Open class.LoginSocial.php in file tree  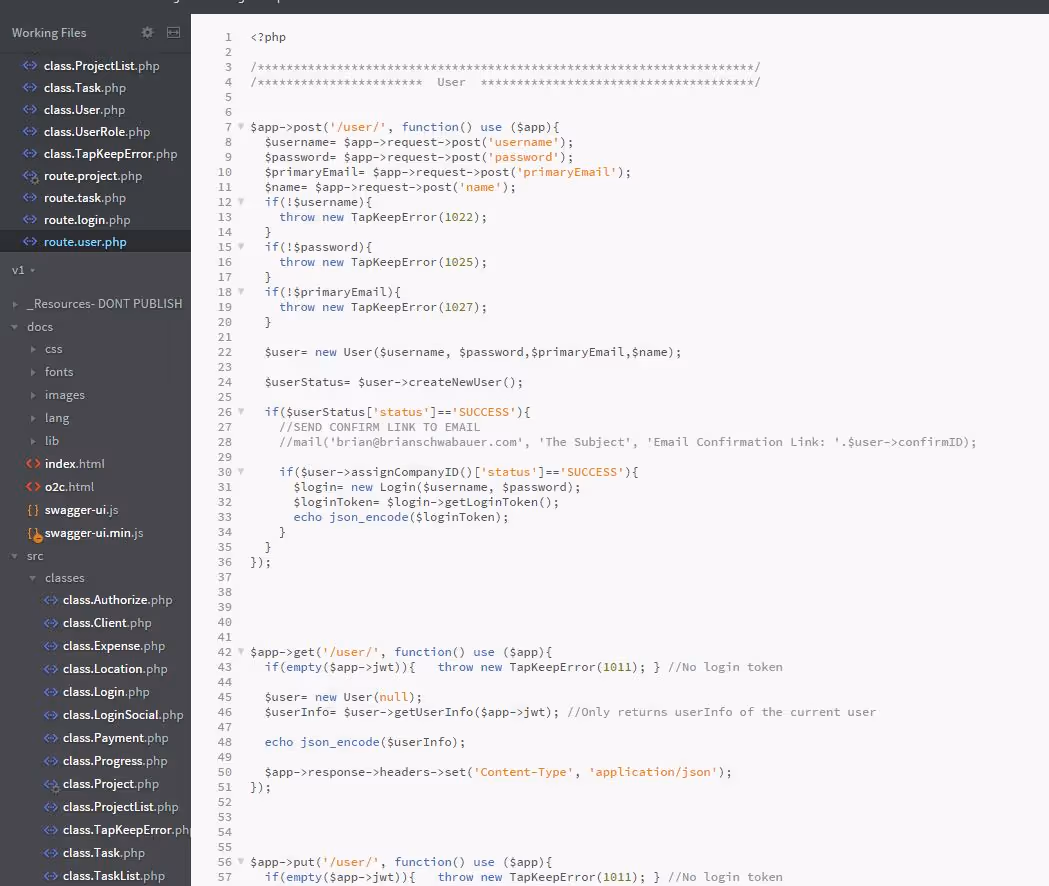(123, 715)
